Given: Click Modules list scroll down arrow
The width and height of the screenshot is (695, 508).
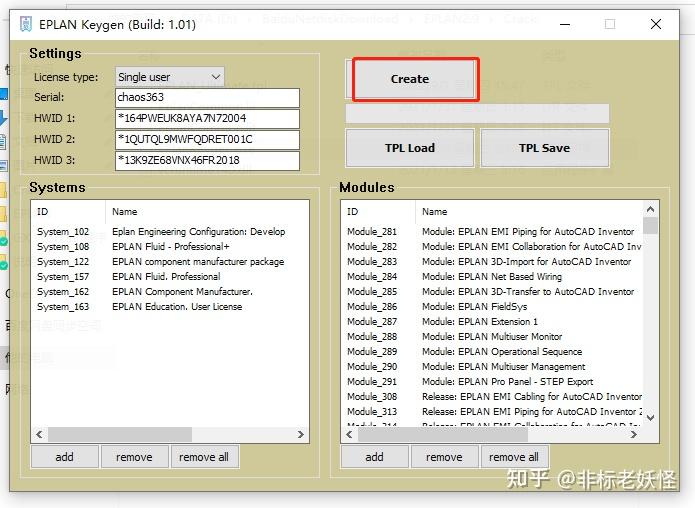Looking at the screenshot, I should tap(651, 418).
